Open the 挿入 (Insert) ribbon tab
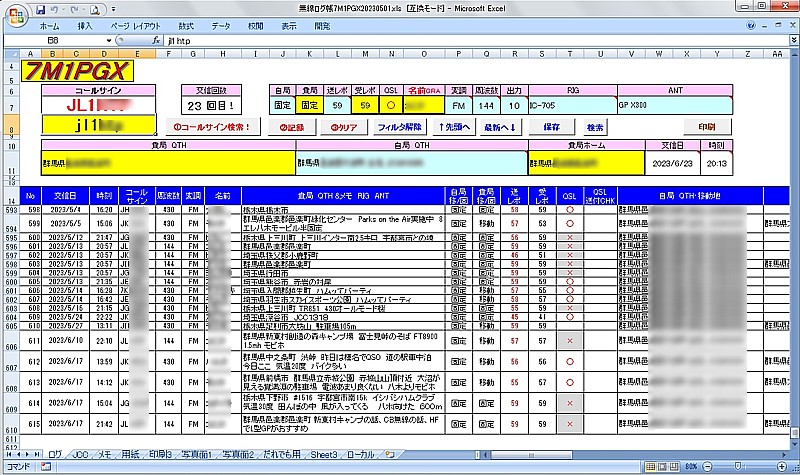Screen dimensions: 800x475 (86, 24)
